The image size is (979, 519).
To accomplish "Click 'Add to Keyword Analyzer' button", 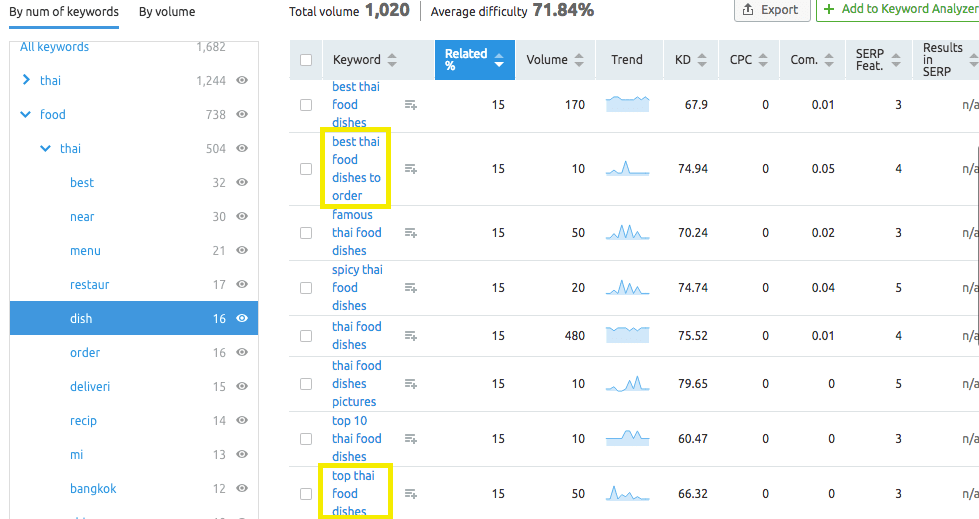I will click(898, 9).
